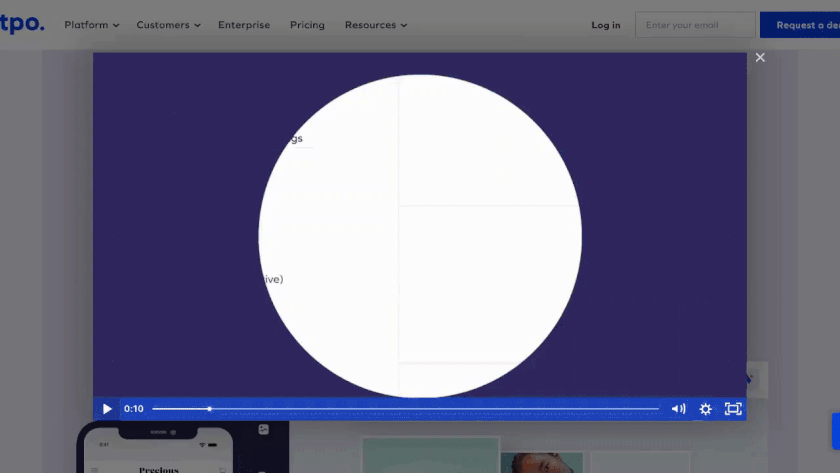Focus the Enter your email field
840x473 pixels.
point(695,25)
